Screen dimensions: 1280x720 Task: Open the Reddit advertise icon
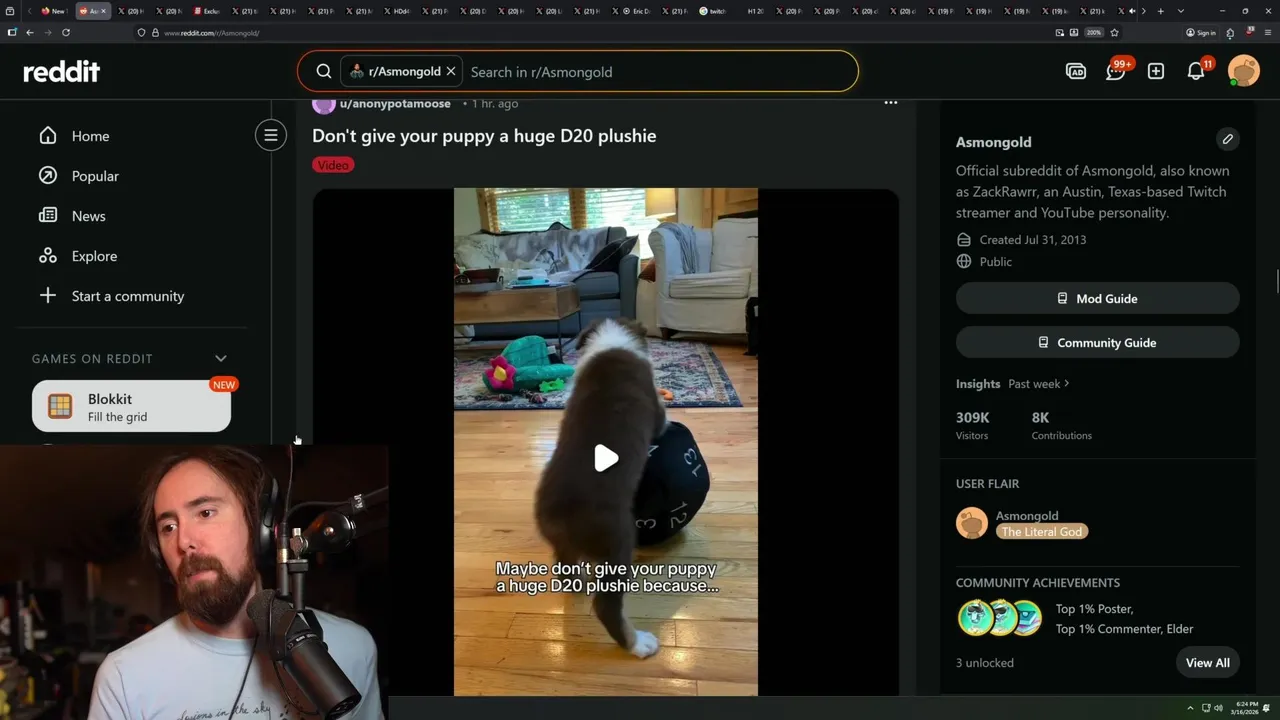point(1076,71)
